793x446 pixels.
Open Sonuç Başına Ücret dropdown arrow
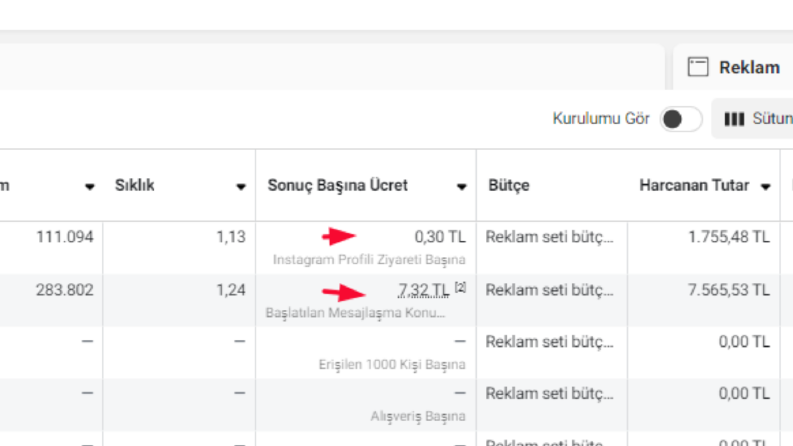point(461,187)
